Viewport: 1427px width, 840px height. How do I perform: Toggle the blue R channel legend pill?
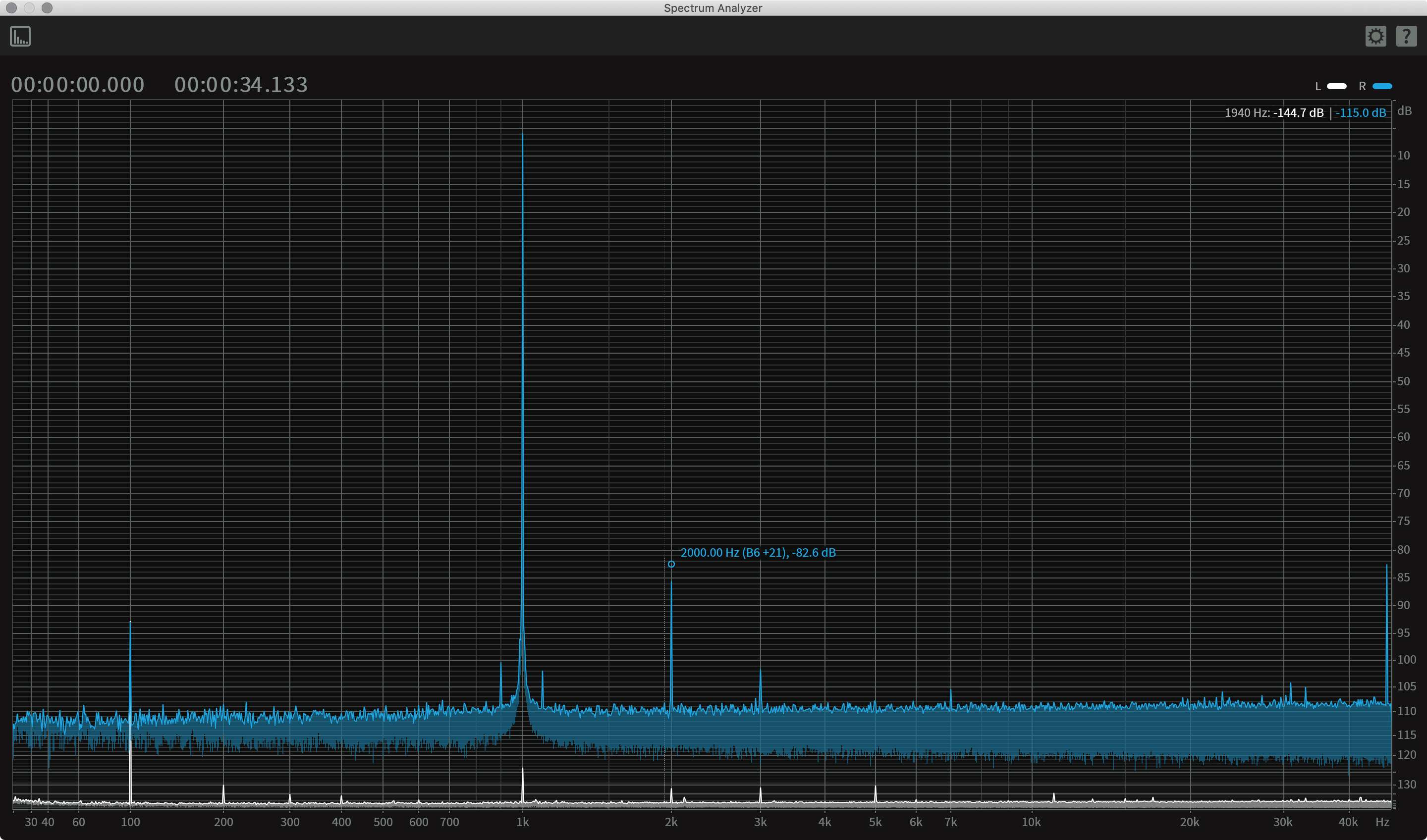[x=1382, y=86]
